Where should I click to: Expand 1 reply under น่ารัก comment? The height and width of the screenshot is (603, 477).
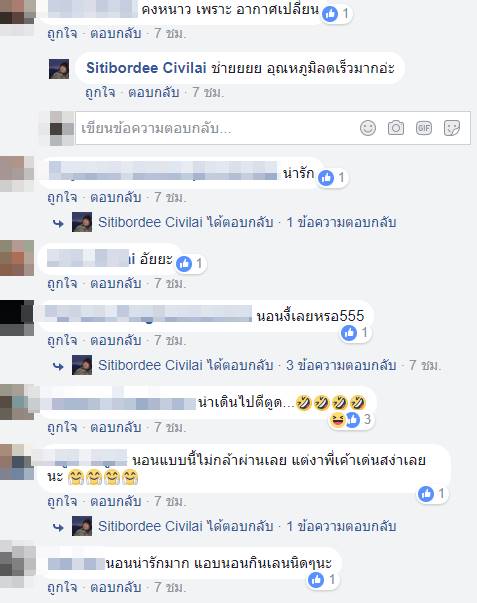click(x=341, y=222)
